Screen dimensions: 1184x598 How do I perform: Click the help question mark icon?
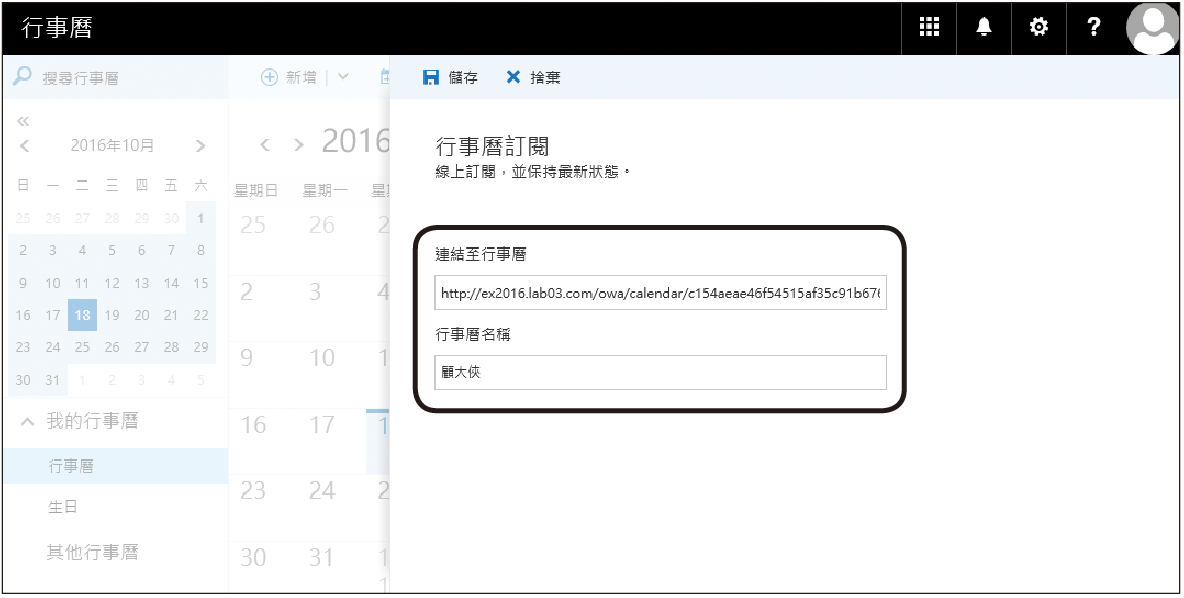tap(1095, 28)
